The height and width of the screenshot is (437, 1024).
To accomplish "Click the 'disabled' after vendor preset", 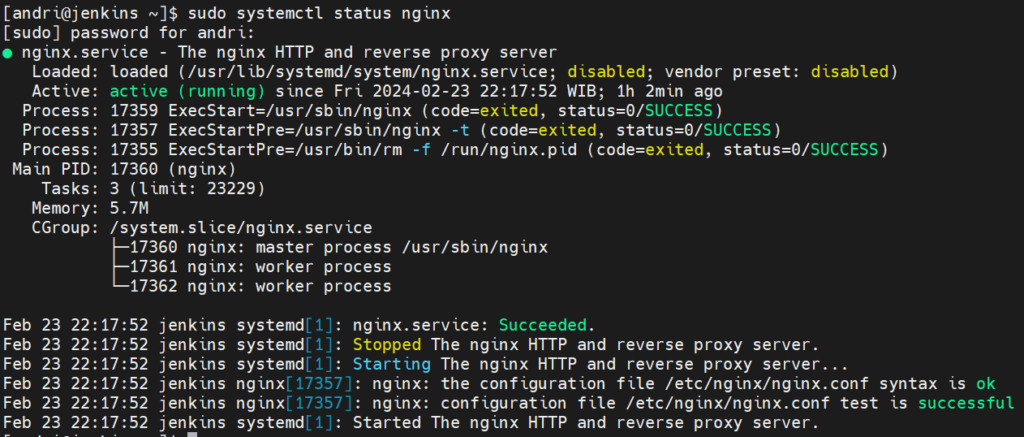I will [850, 71].
